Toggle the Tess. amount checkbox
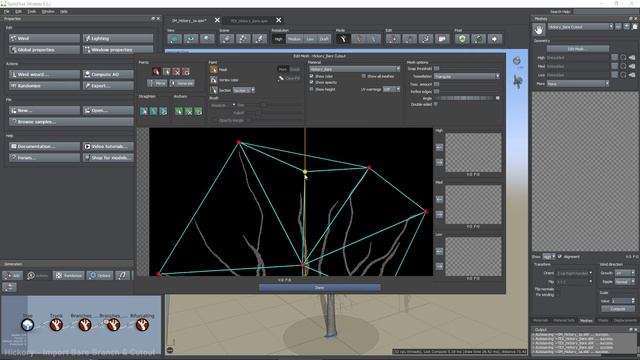Image resolution: width=640 pixels, height=360 pixels. 436,84
